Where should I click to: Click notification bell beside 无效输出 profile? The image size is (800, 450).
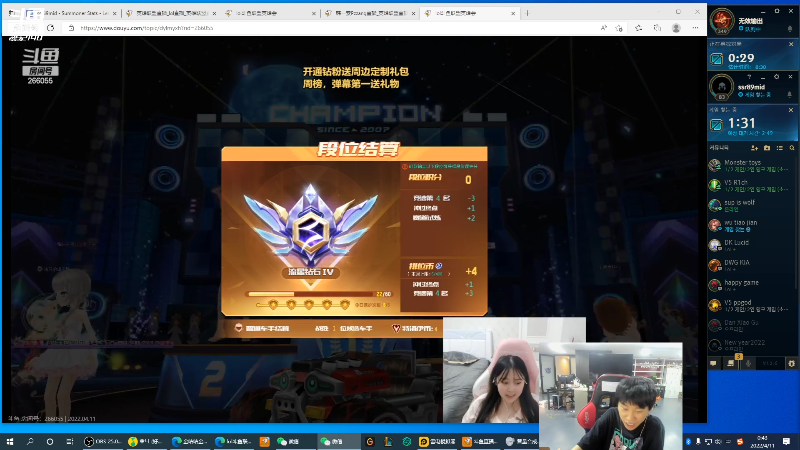[x=790, y=30]
